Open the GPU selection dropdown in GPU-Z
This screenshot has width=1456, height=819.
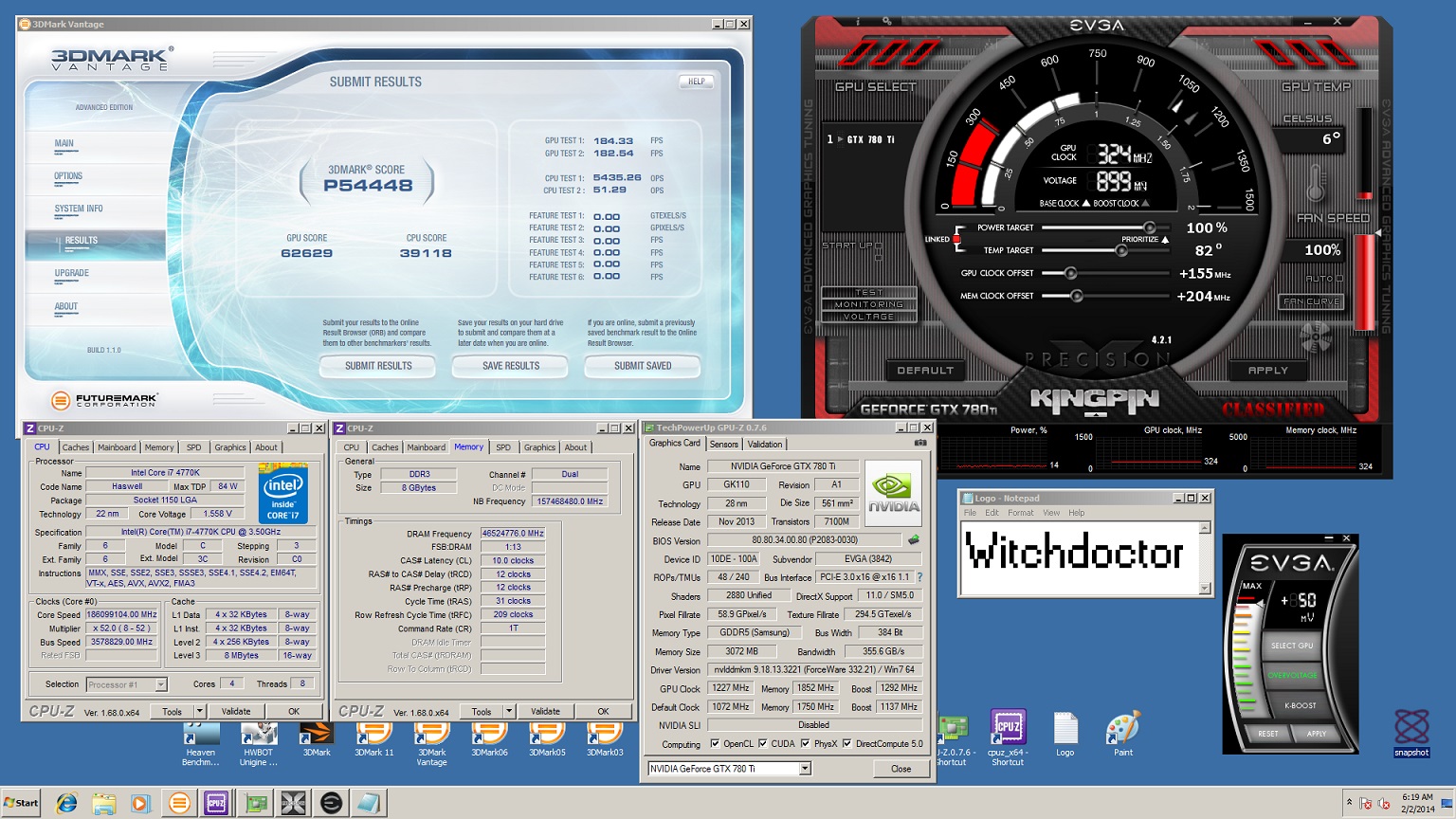(805, 769)
